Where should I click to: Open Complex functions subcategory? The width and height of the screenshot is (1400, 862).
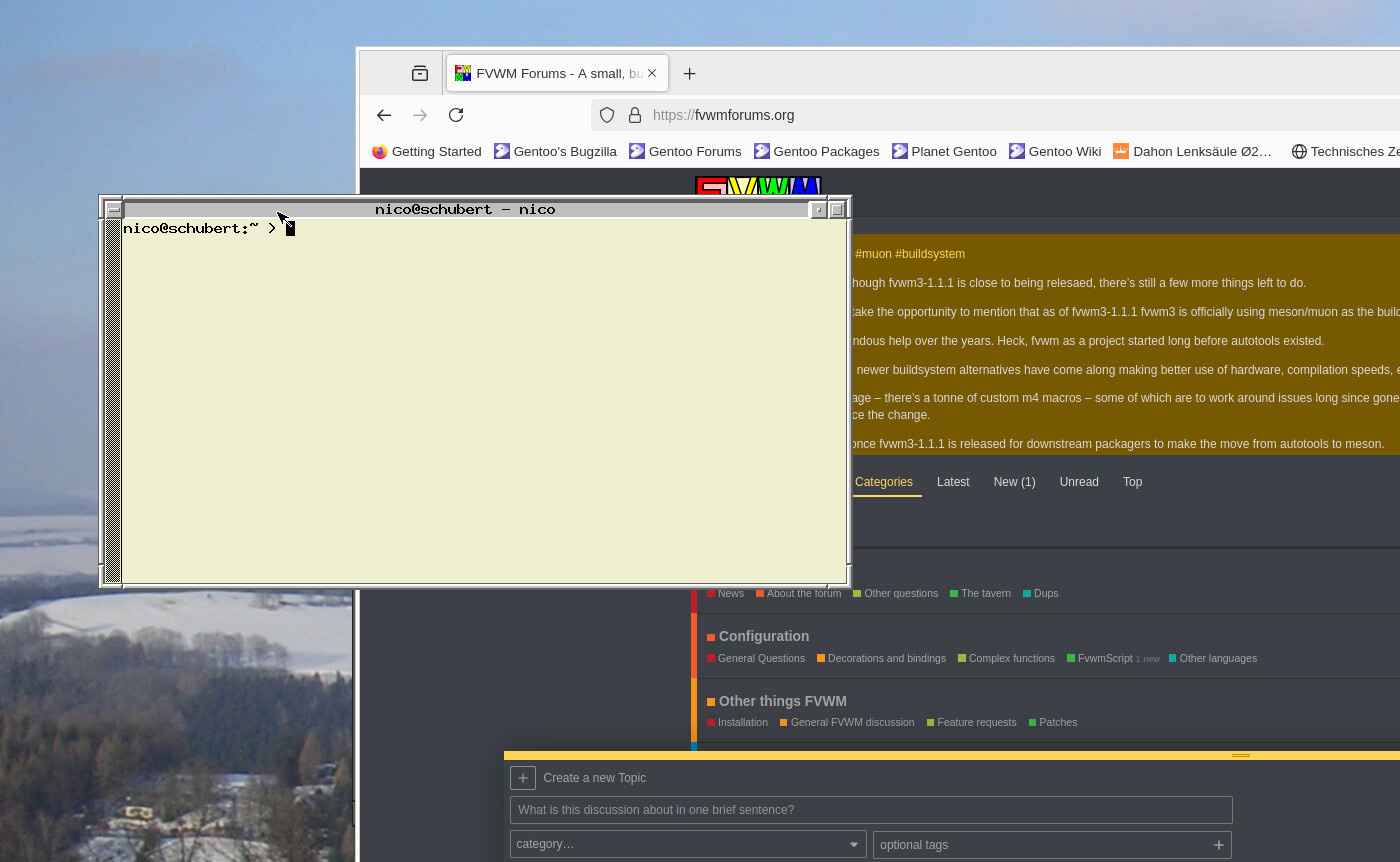(1007, 658)
